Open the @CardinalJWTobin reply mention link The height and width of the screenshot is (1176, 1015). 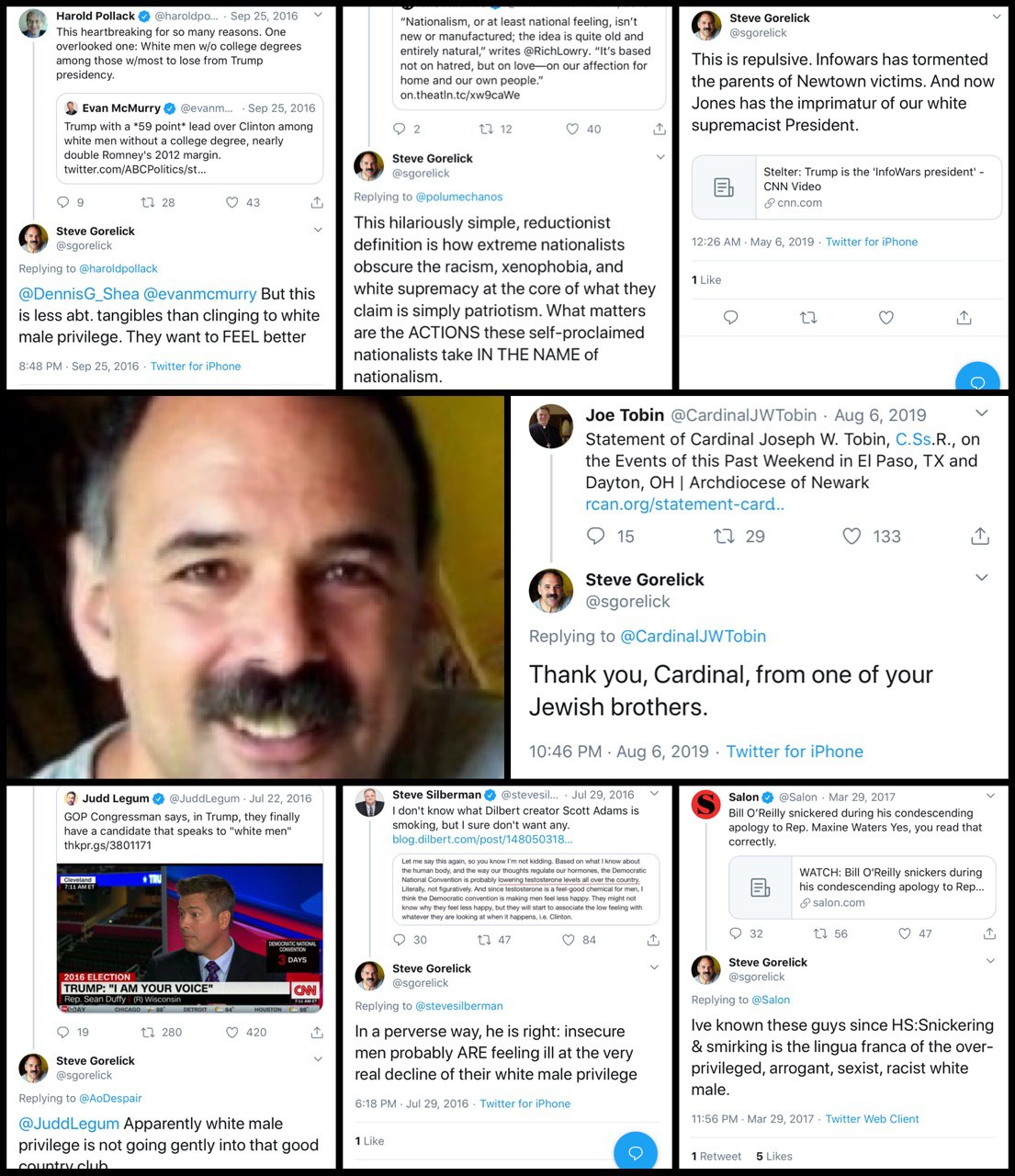(x=694, y=636)
